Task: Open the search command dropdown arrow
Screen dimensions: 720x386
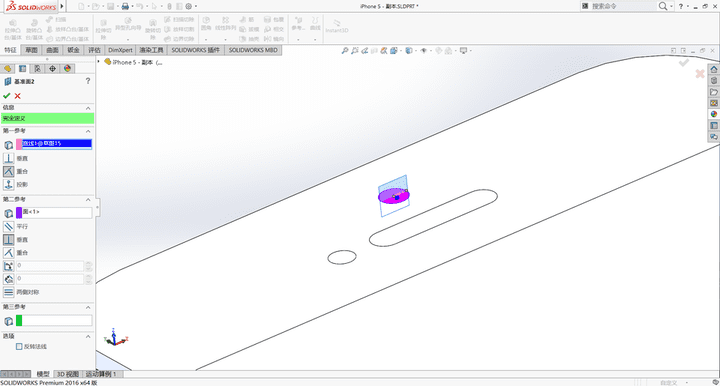Action: [672, 6]
